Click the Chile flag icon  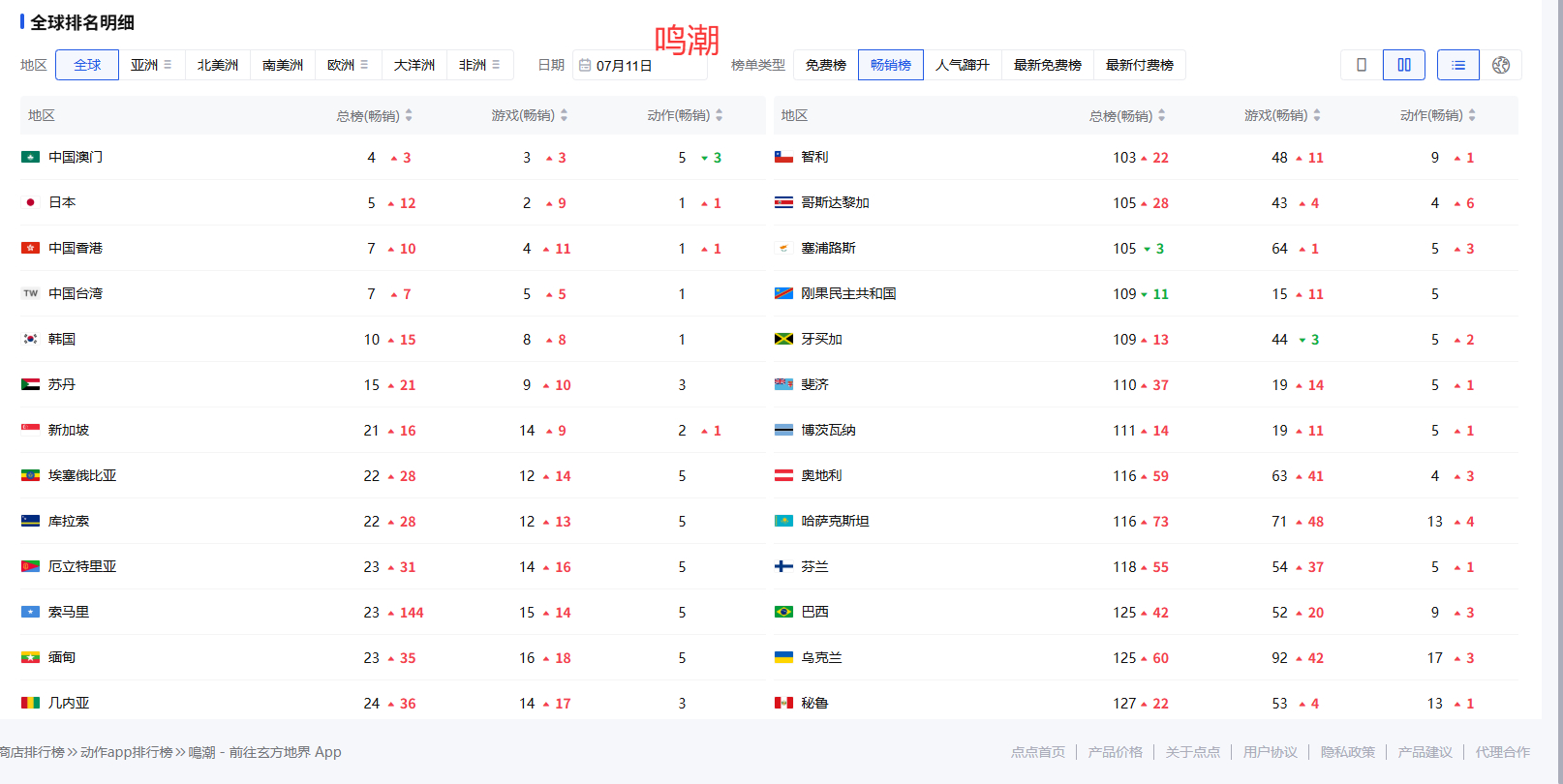[783, 157]
